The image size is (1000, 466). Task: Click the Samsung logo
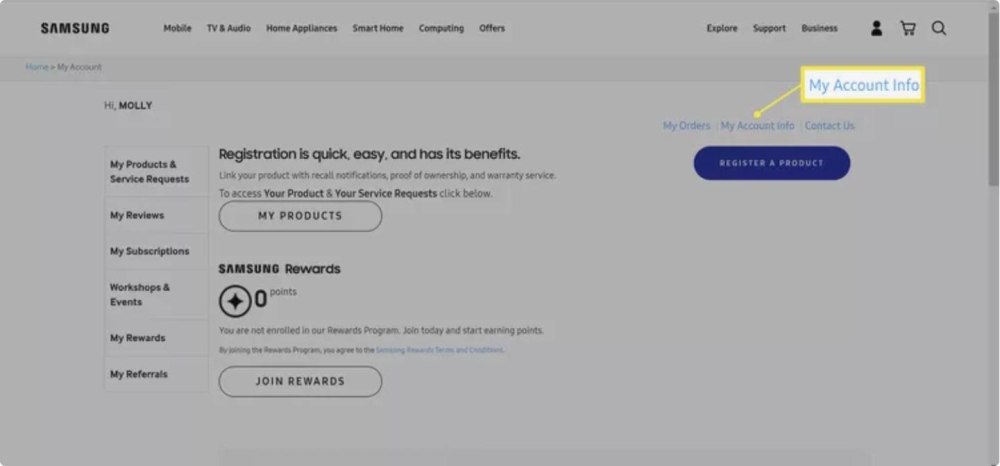pyautogui.click(x=75, y=28)
